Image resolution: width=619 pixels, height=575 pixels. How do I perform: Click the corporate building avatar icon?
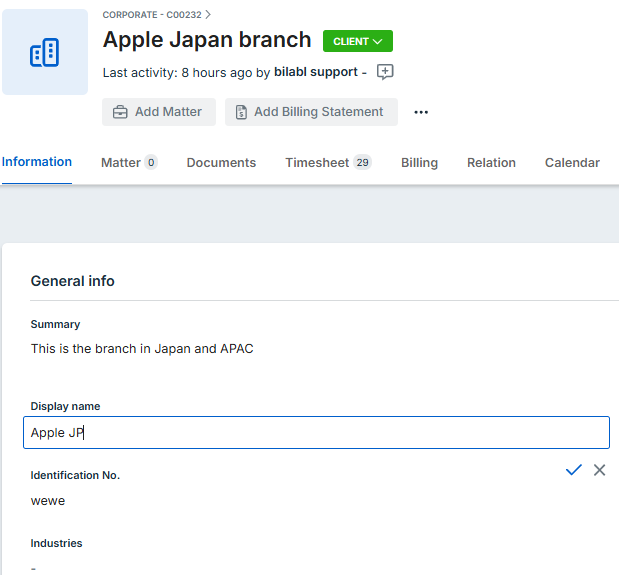[45, 52]
